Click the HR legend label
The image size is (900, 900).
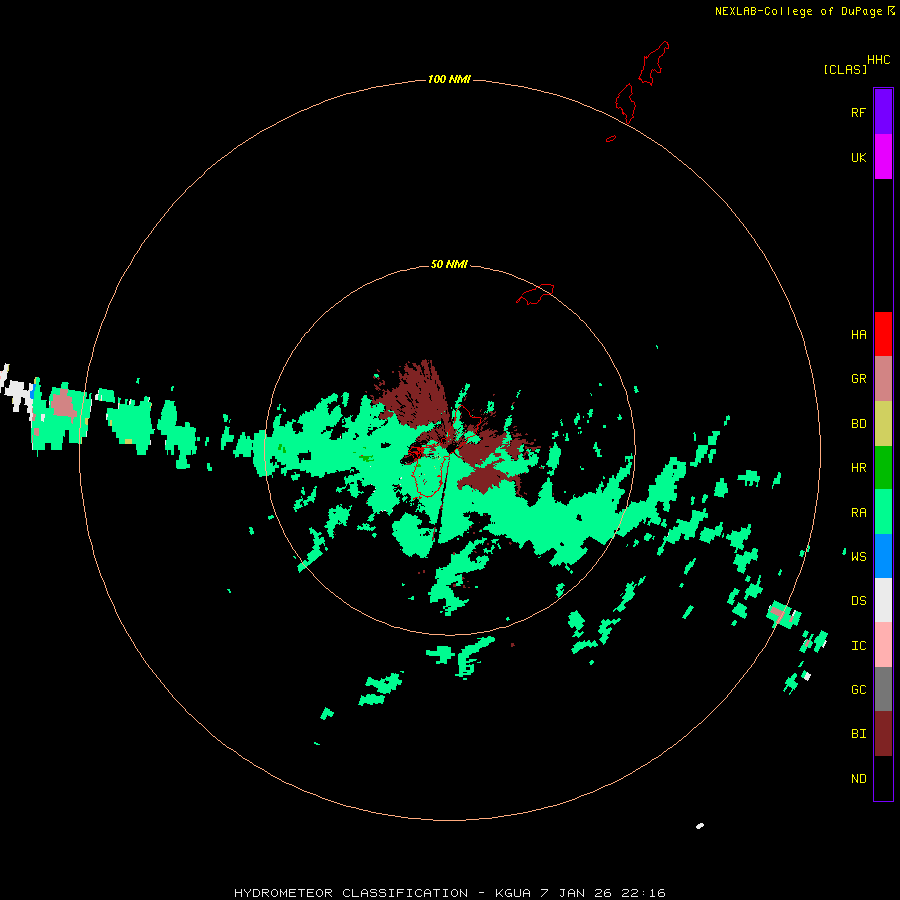[858, 468]
